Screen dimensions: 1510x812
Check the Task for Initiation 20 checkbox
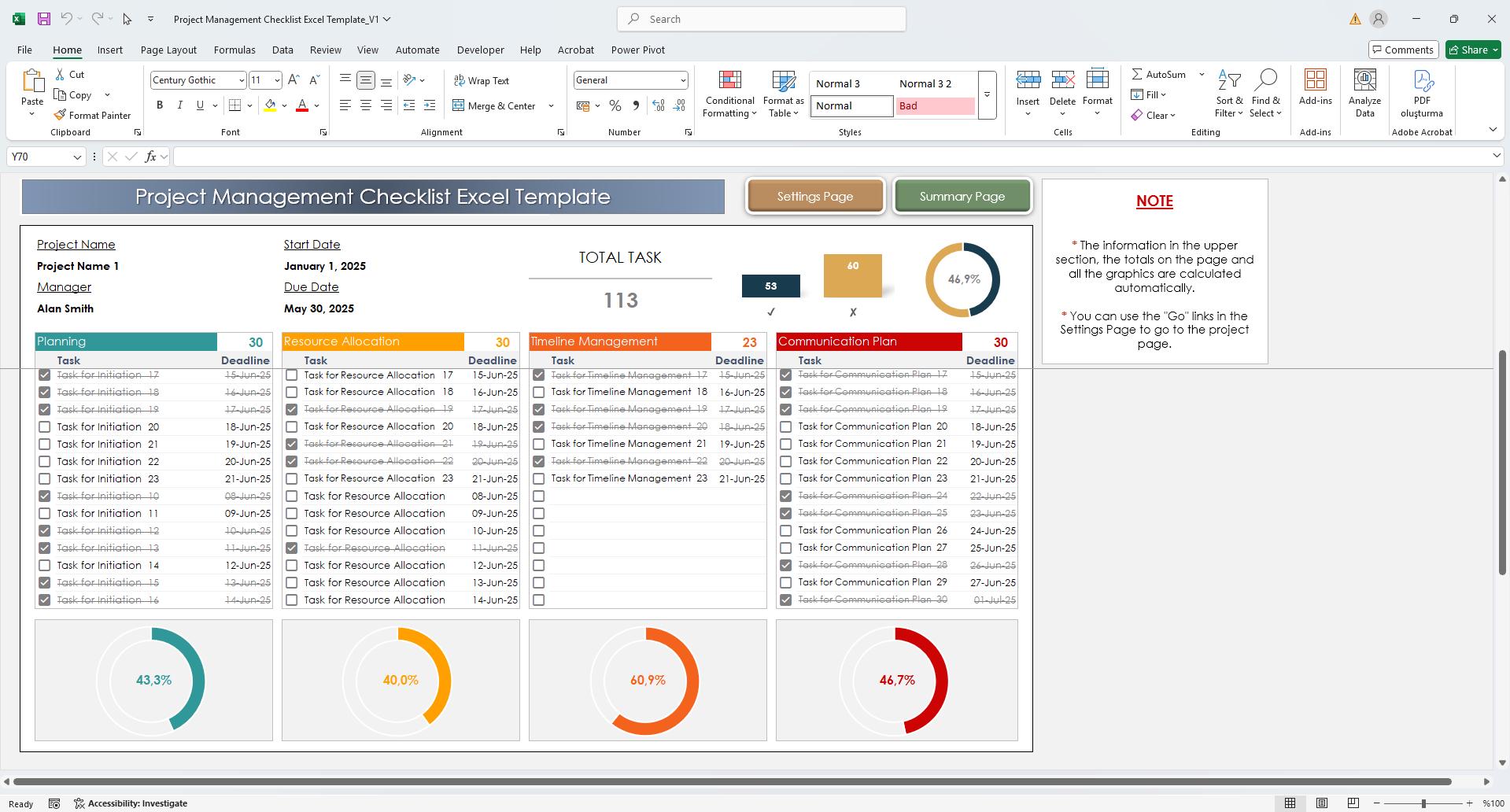click(x=44, y=427)
